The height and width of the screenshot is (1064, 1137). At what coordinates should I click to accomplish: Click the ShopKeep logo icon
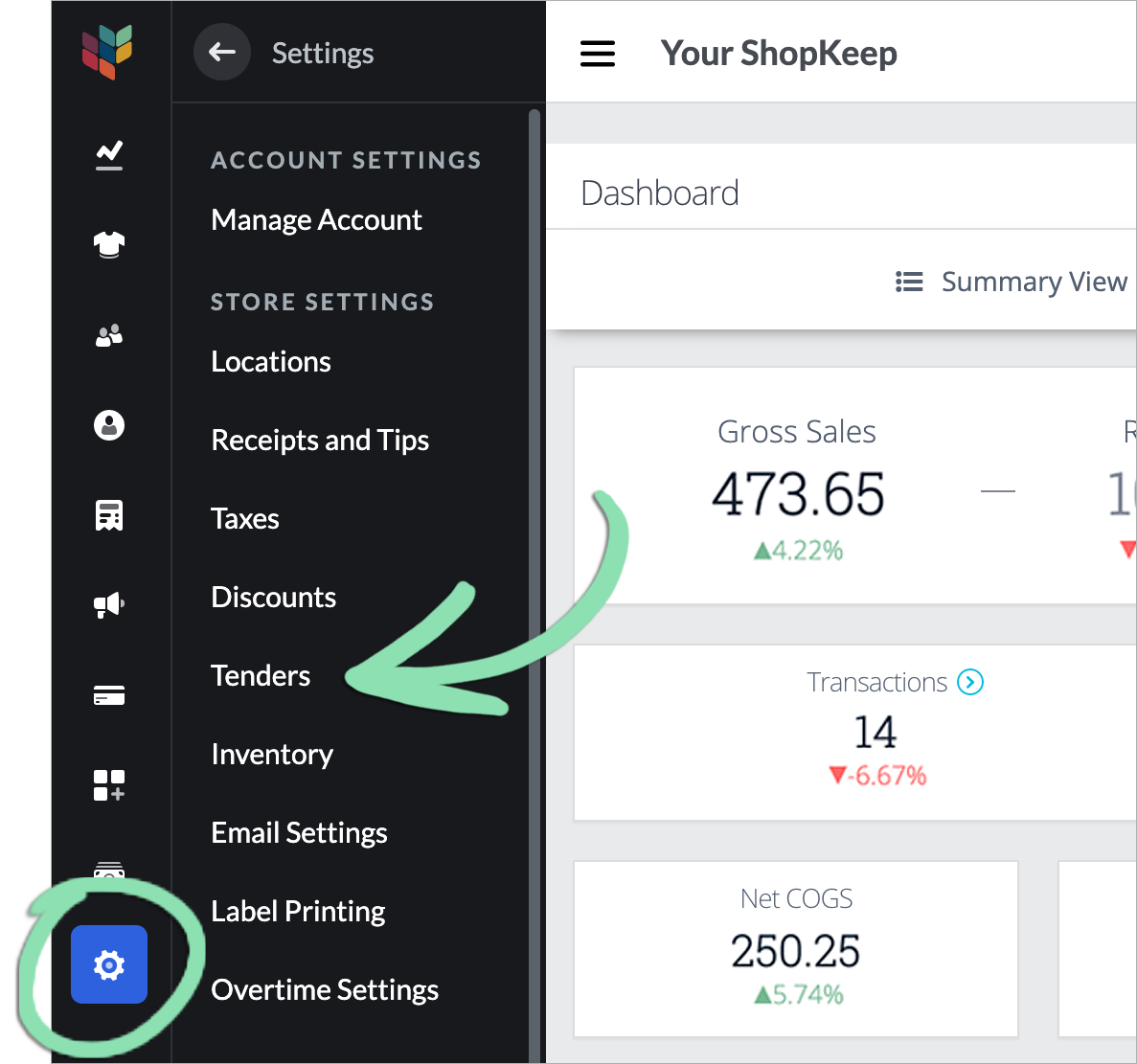click(107, 52)
